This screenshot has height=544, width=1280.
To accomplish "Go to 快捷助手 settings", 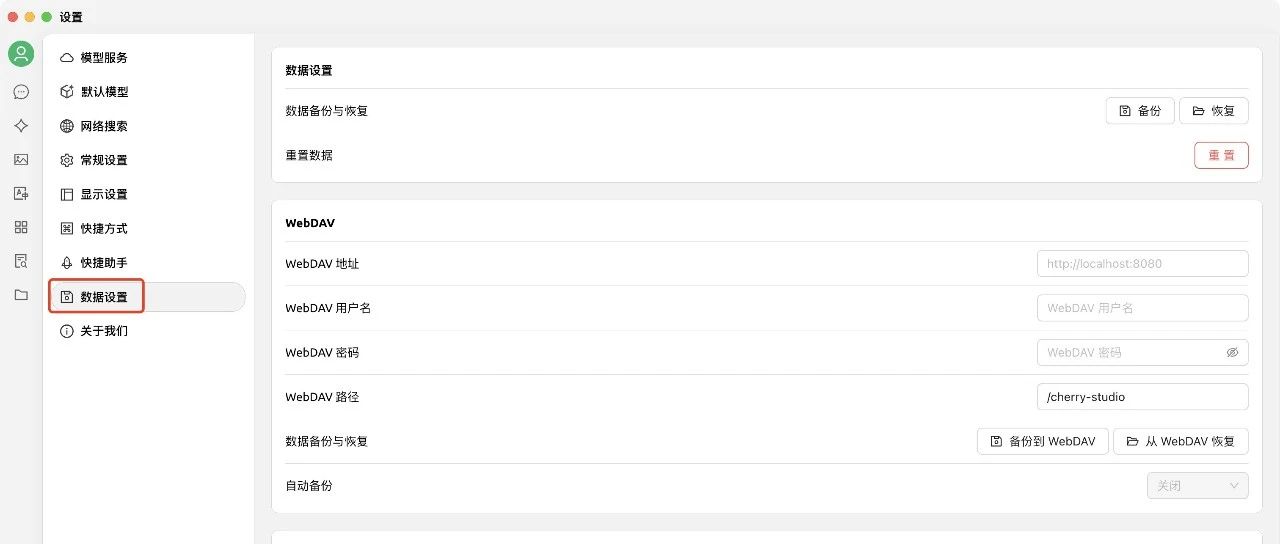I will pyautogui.click(x=104, y=262).
